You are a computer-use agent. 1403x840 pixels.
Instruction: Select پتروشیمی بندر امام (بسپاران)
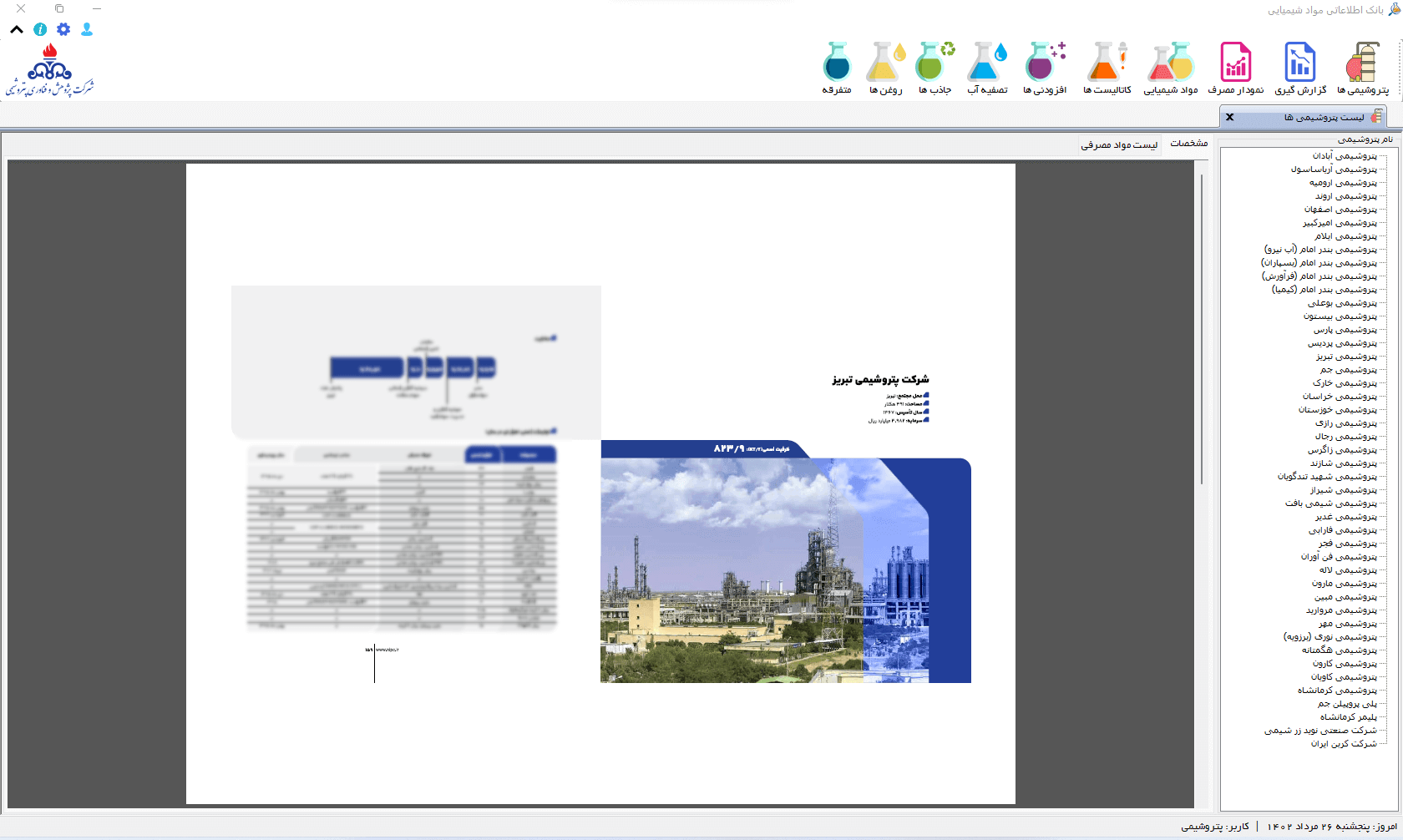tap(1319, 263)
